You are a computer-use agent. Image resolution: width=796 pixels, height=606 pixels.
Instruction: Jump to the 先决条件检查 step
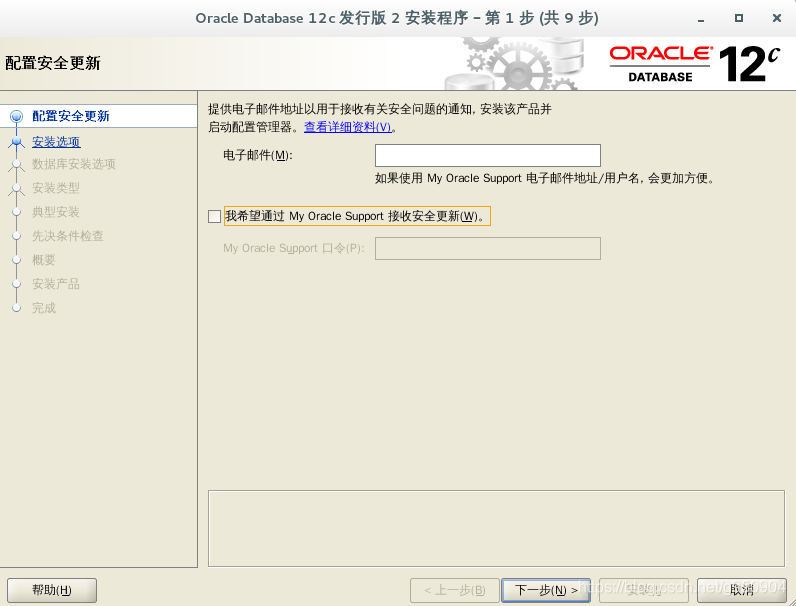pyautogui.click(x=68, y=236)
